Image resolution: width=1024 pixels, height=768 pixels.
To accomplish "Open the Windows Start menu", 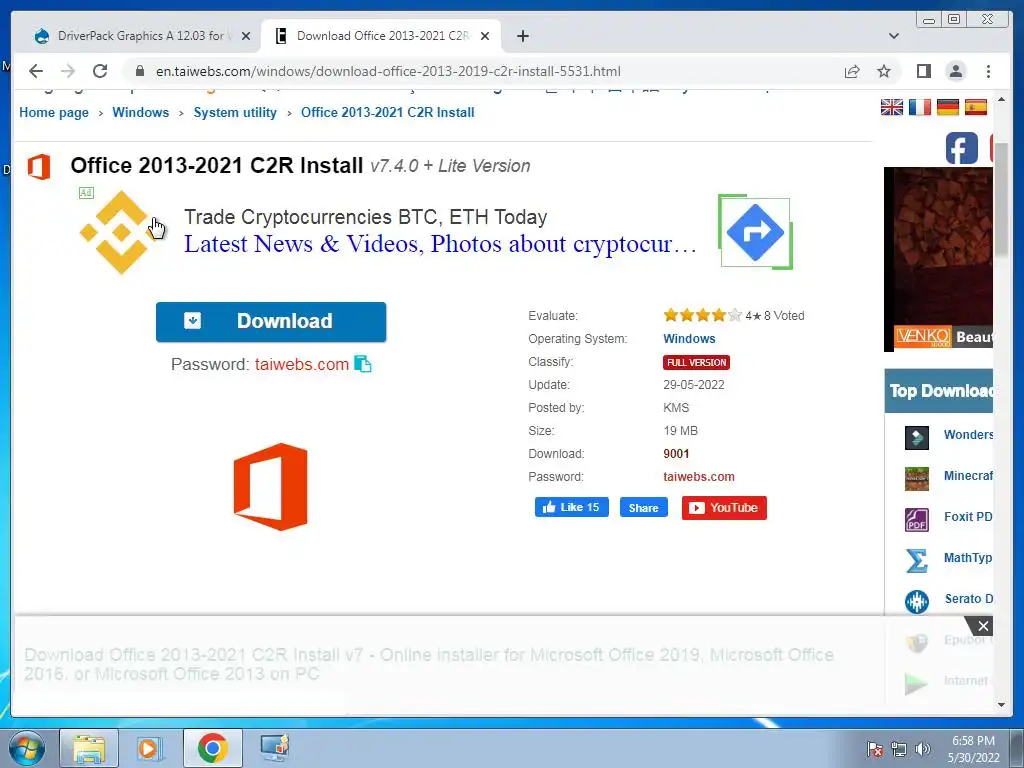I will pos(26,748).
